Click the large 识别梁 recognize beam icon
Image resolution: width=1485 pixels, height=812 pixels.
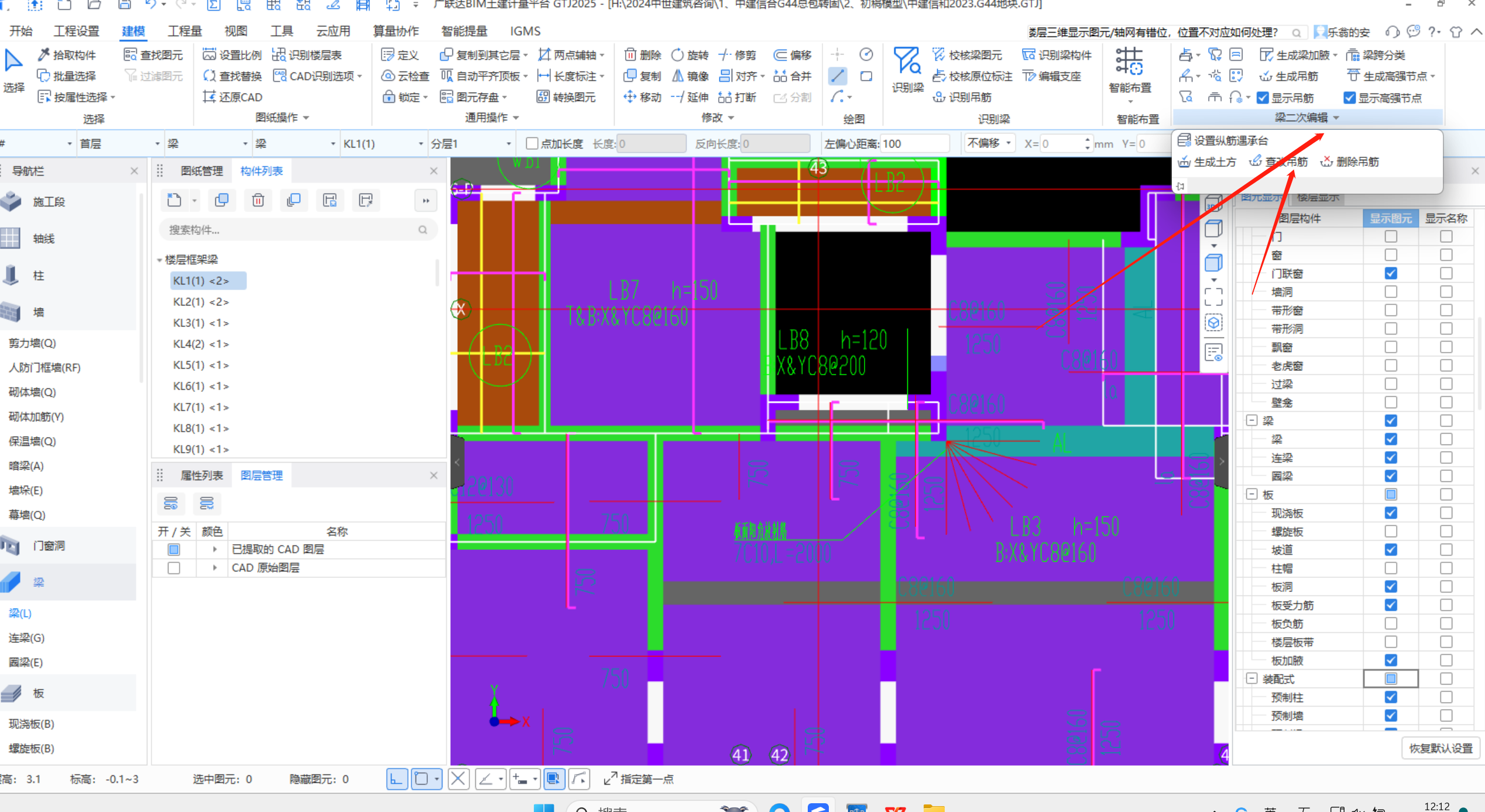(x=907, y=70)
